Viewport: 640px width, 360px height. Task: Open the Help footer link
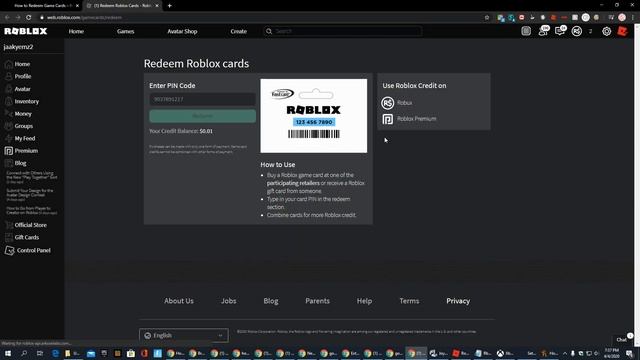click(364, 301)
